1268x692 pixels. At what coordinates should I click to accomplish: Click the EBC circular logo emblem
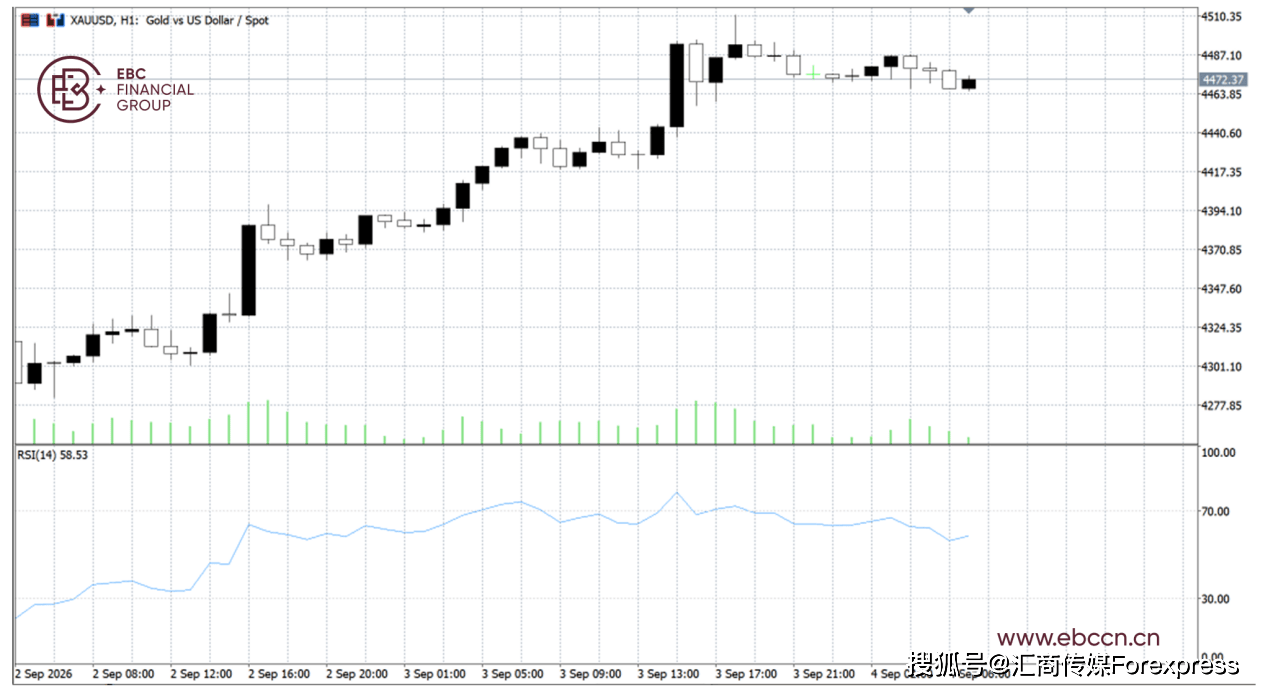pos(70,90)
